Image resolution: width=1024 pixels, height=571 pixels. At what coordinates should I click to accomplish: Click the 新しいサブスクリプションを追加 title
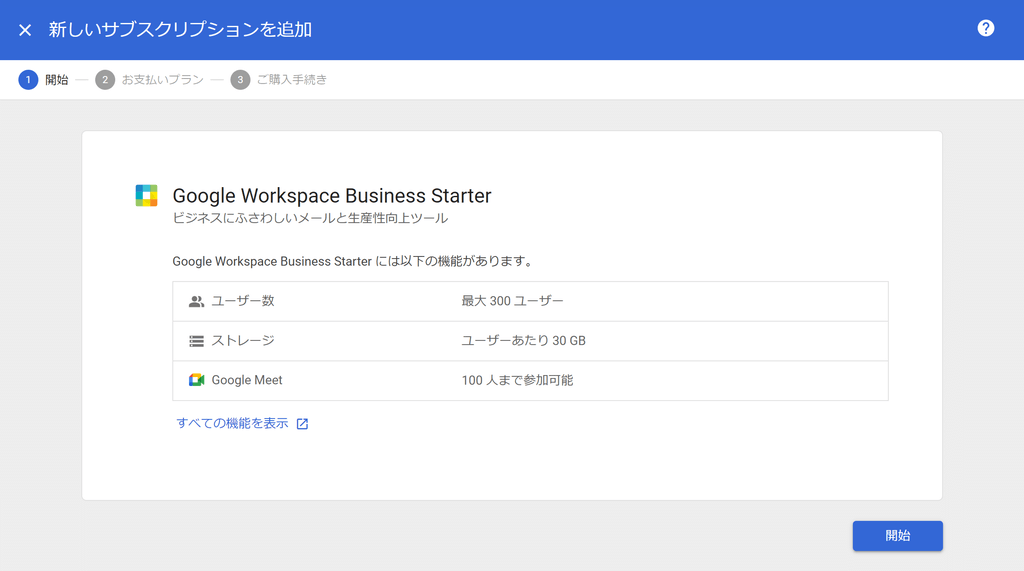pos(180,29)
